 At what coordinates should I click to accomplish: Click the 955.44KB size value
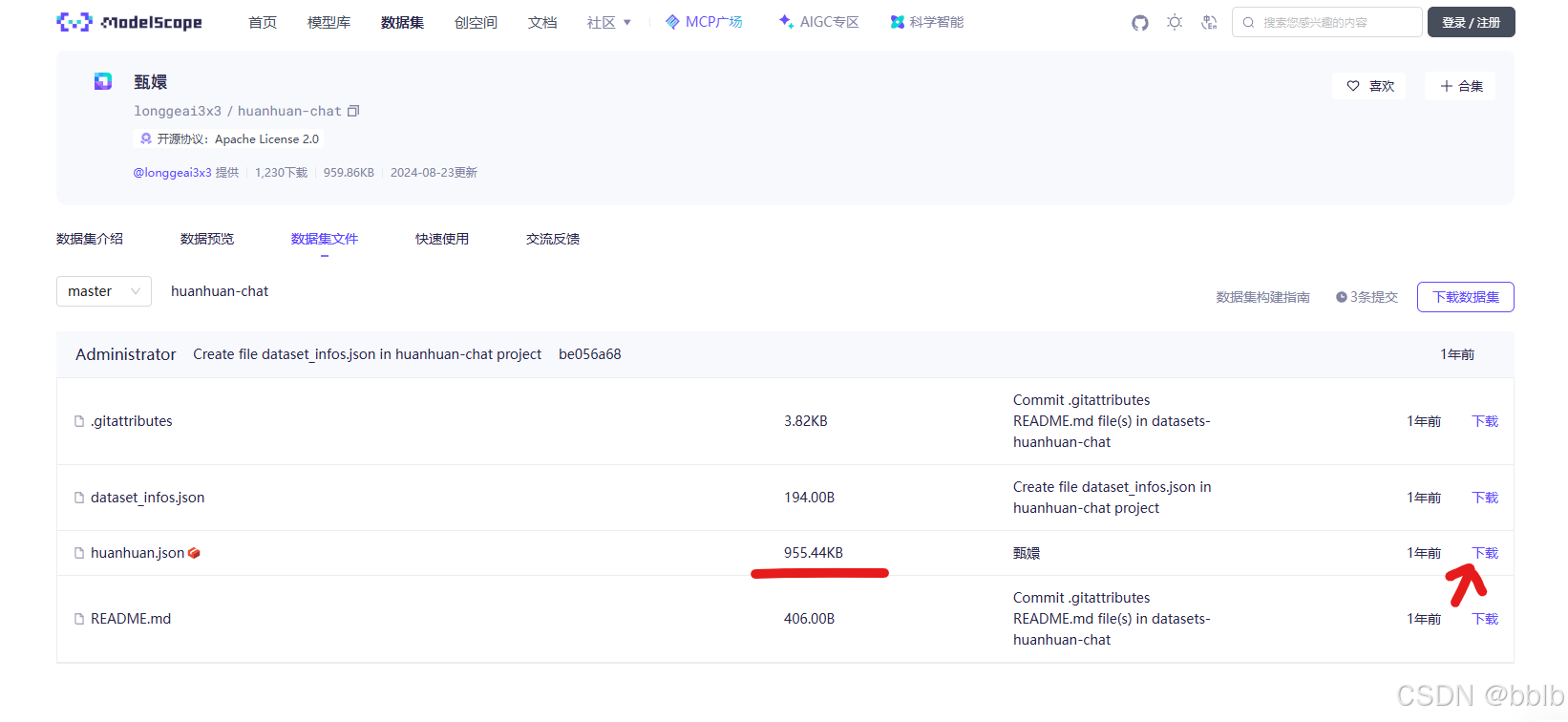814,553
